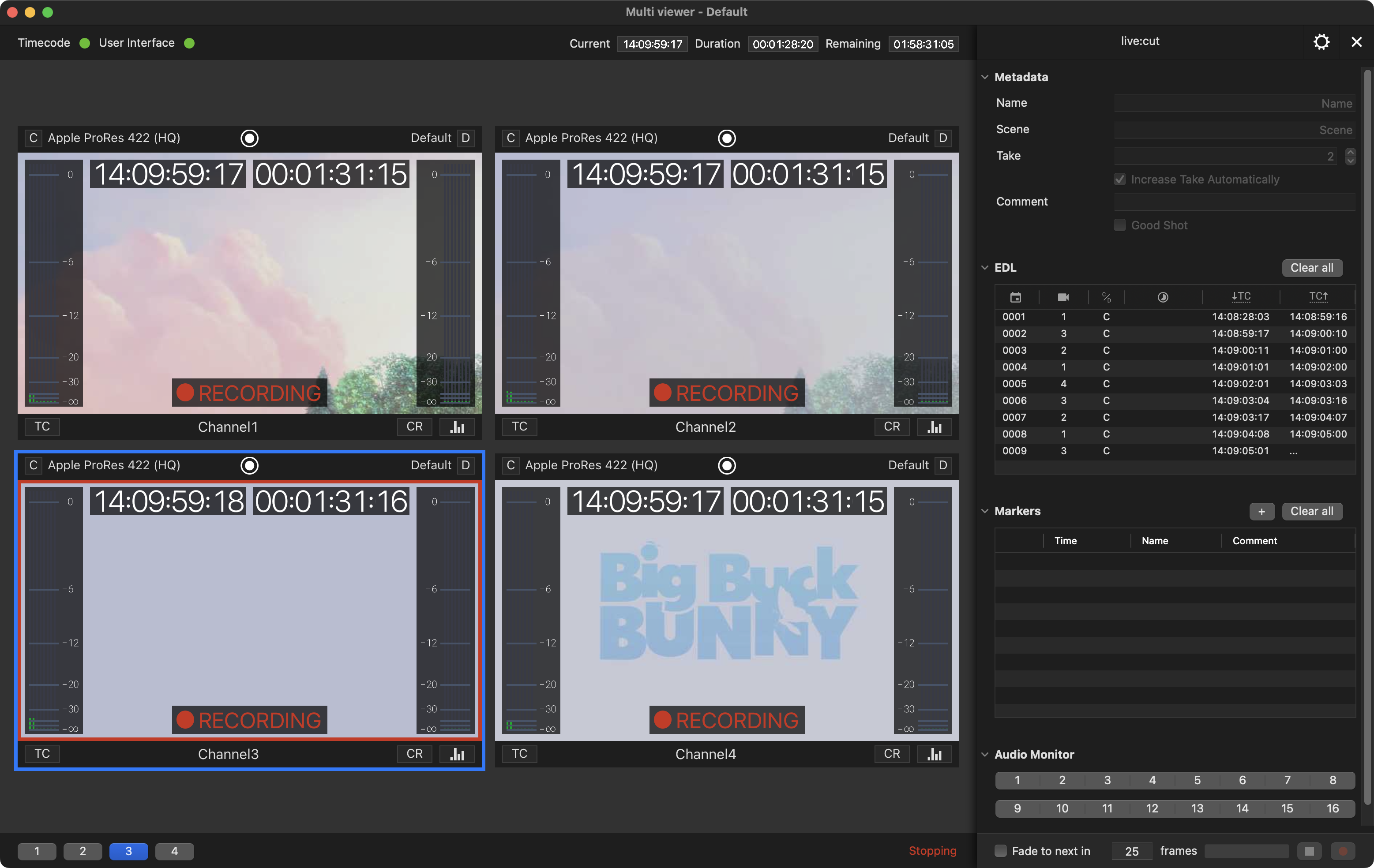Screen dimensions: 1374x868
Task: Click the fade frames value field showing 25
Action: coord(1131,851)
